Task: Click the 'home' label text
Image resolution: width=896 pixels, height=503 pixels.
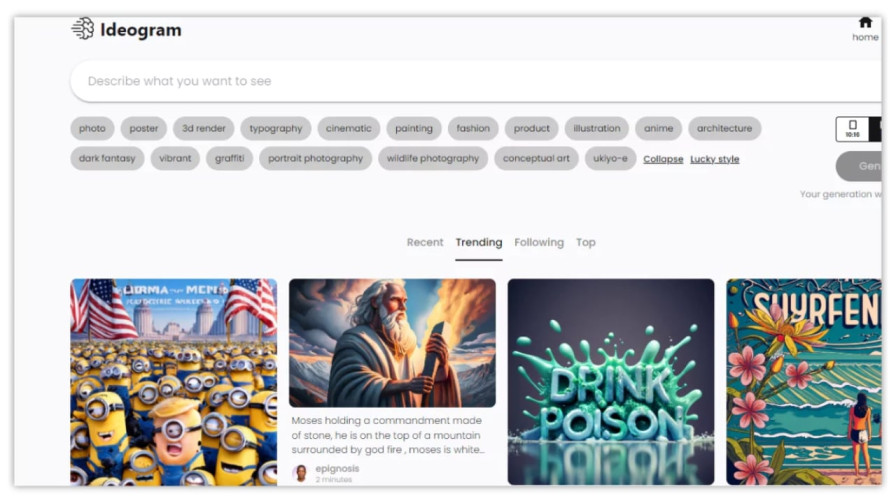Action: pyautogui.click(x=865, y=37)
